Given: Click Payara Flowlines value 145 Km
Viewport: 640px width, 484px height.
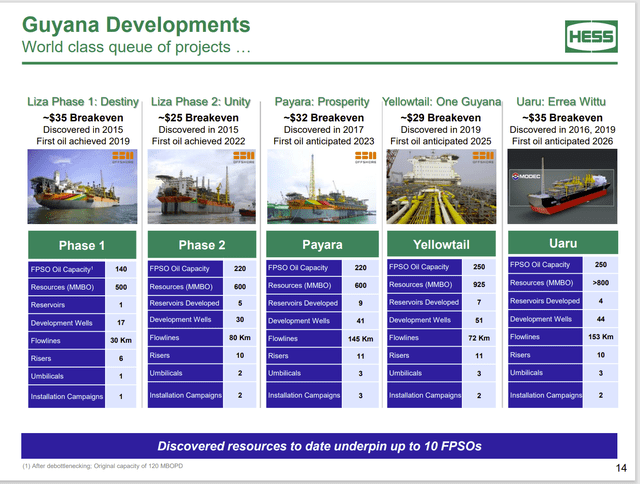Looking at the screenshot, I should coord(360,339).
